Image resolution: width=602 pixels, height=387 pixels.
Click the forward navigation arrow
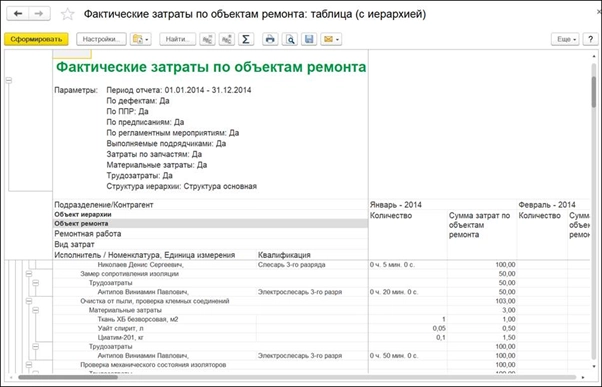click(39, 14)
